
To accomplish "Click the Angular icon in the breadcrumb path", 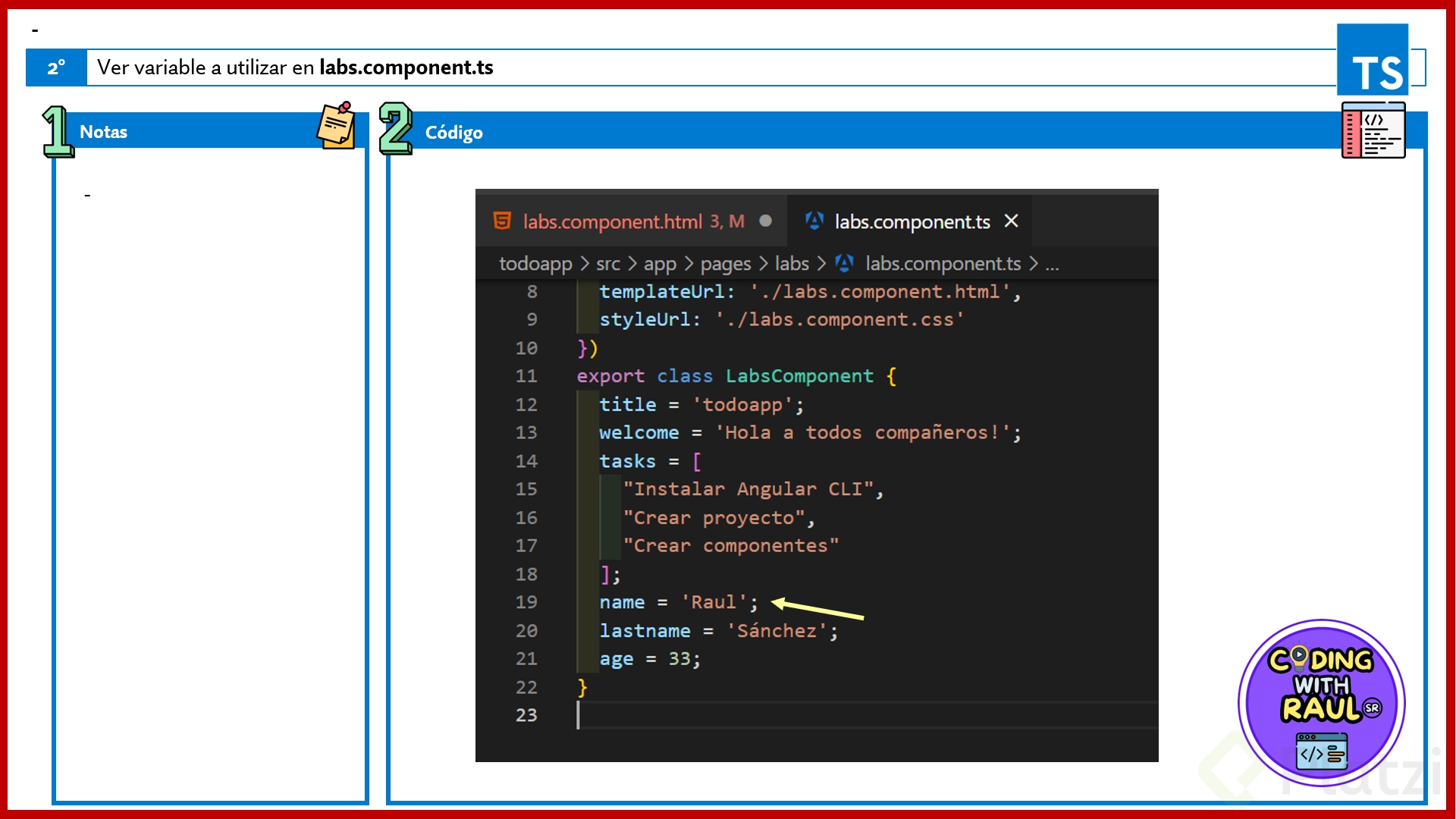I will 845,263.
